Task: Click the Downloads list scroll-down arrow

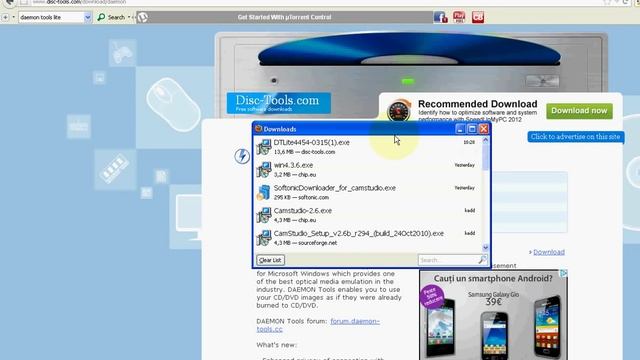Action: click(485, 247)
